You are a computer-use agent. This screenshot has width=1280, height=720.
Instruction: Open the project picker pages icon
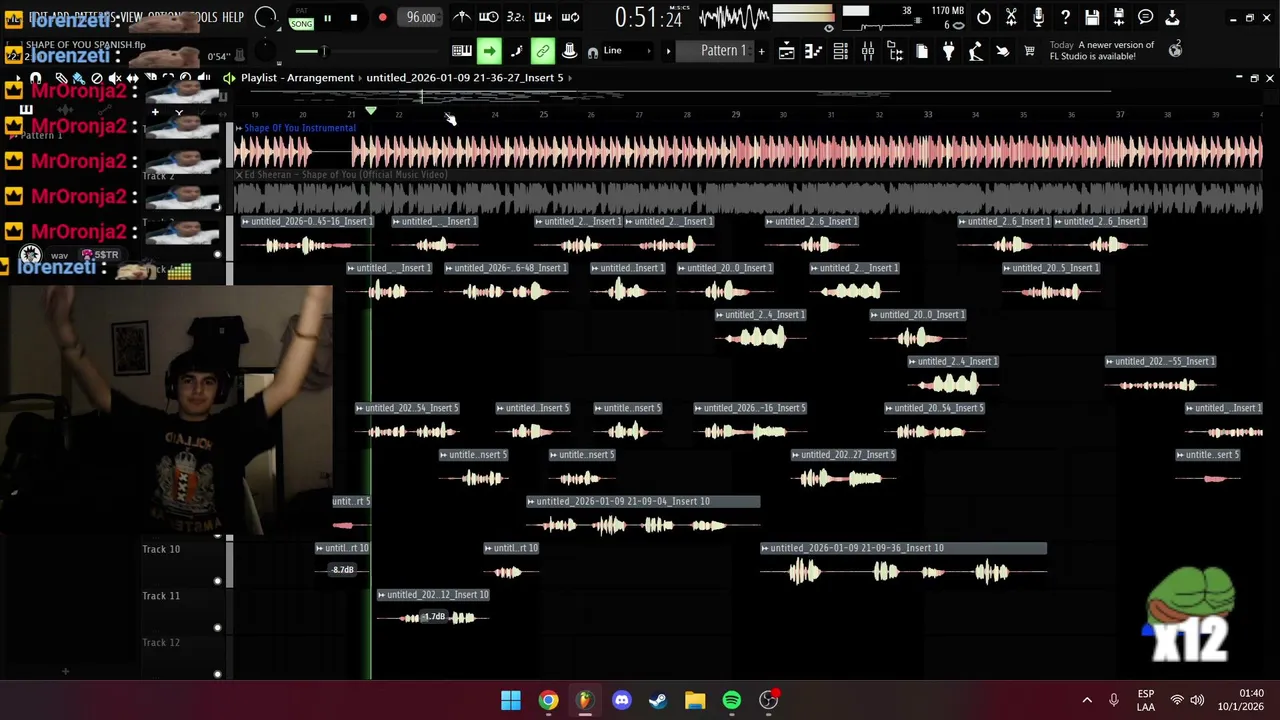pos(922,51)
